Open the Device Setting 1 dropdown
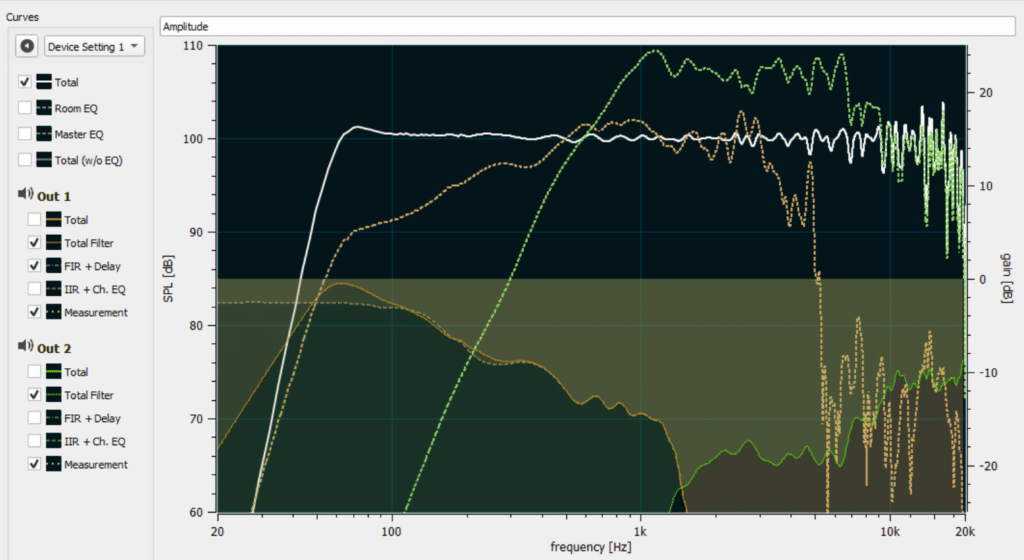Screen dimensions: 1024x560 95,46
